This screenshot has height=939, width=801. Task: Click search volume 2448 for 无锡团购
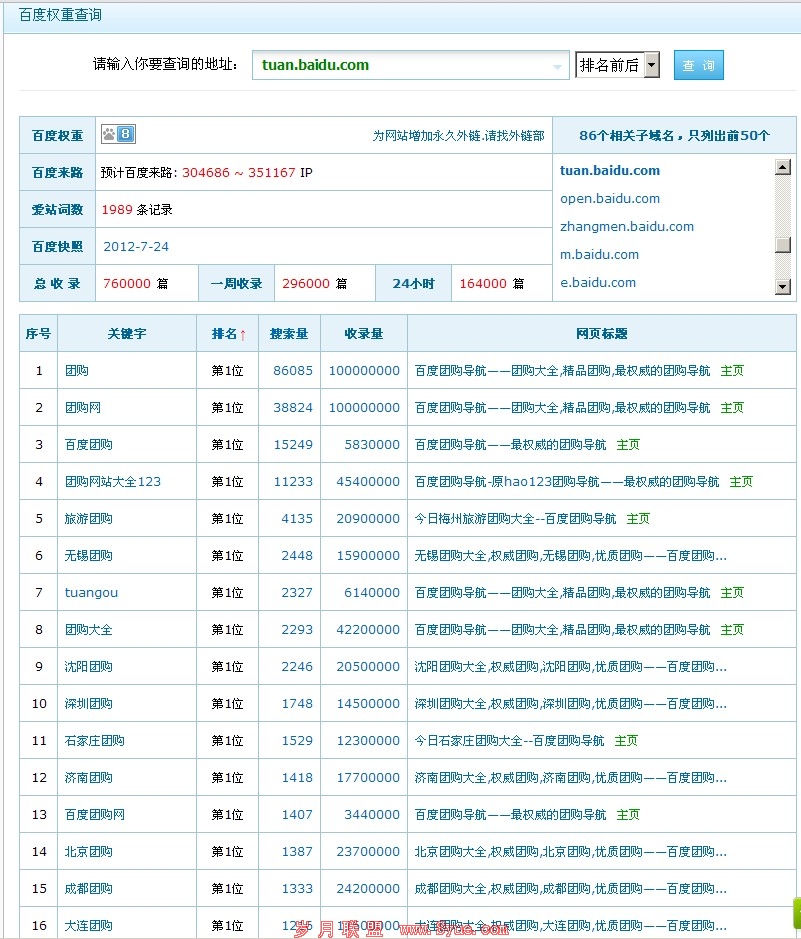coord(297,556)
